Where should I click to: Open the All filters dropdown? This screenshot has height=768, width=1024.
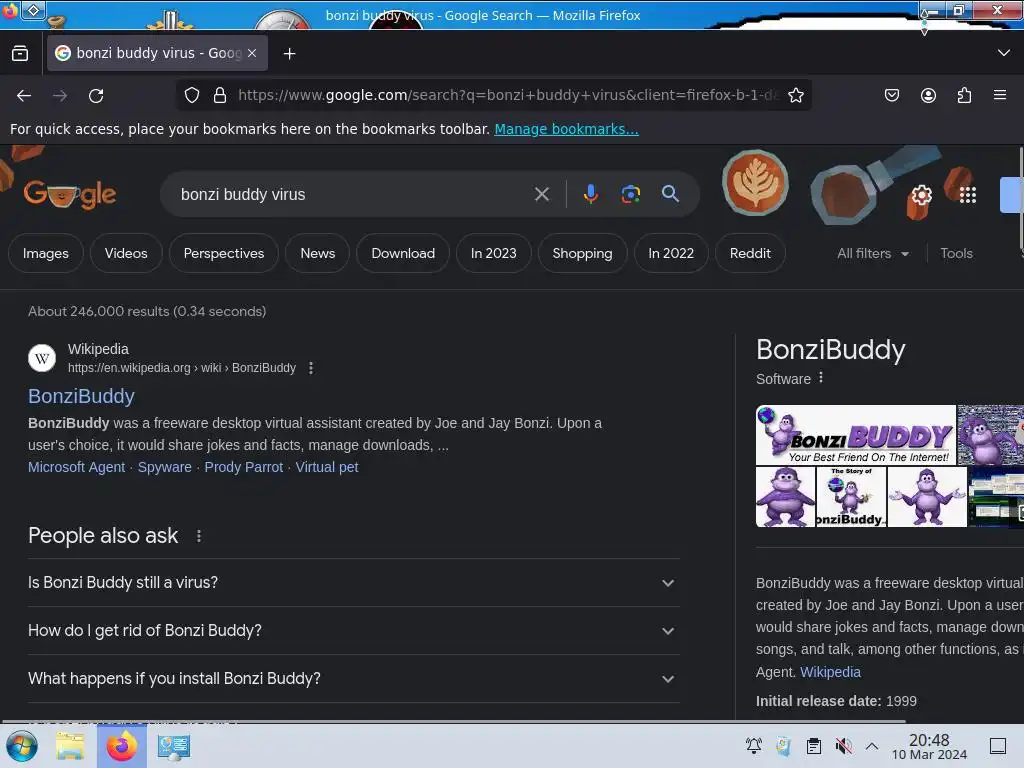click(x=873, y=253)
